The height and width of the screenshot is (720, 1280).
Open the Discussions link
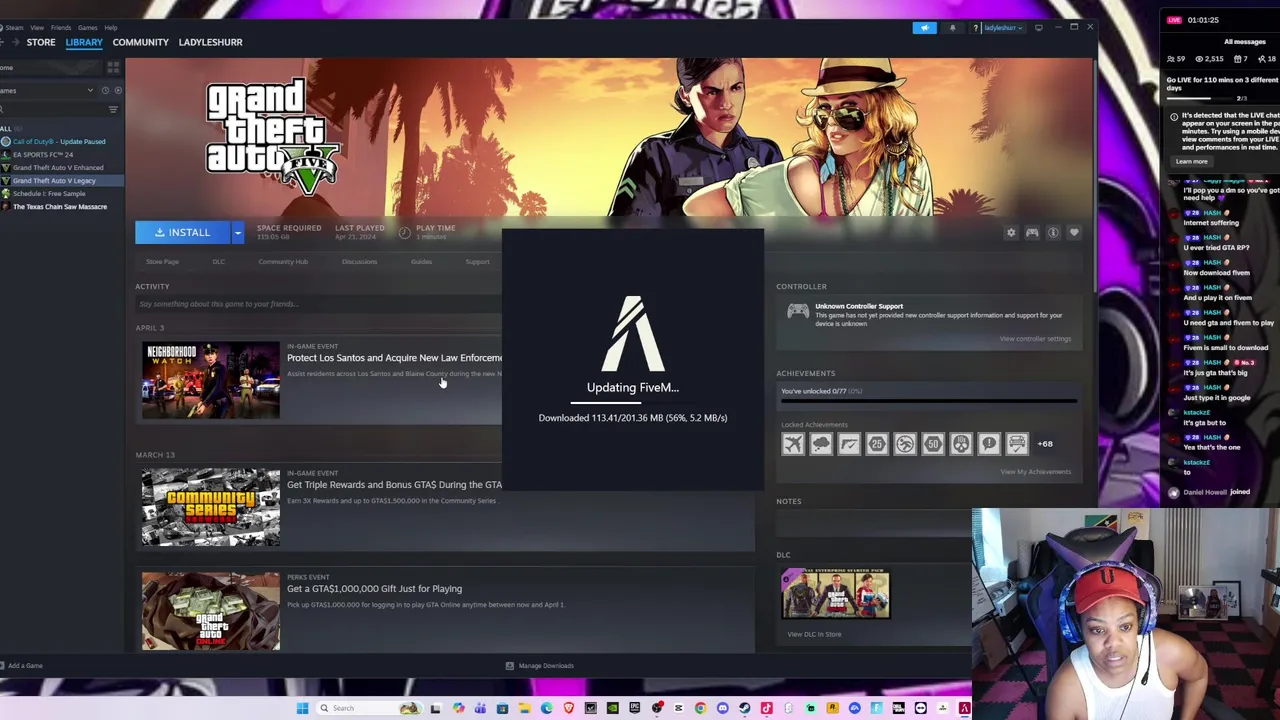point(359,262)
